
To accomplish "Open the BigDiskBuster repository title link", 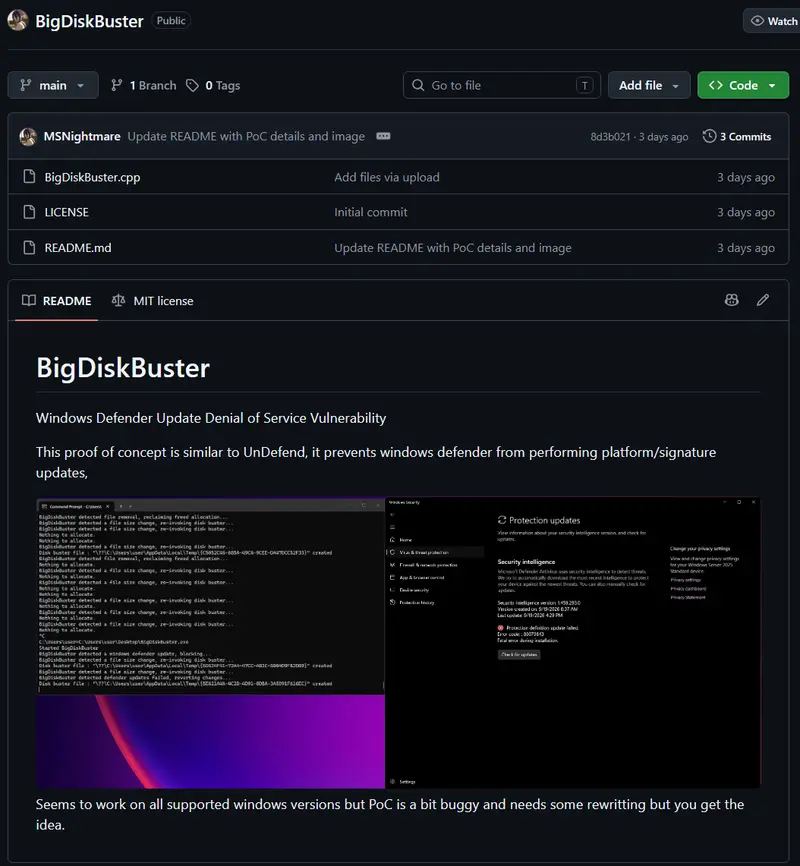I will (89, 21).
